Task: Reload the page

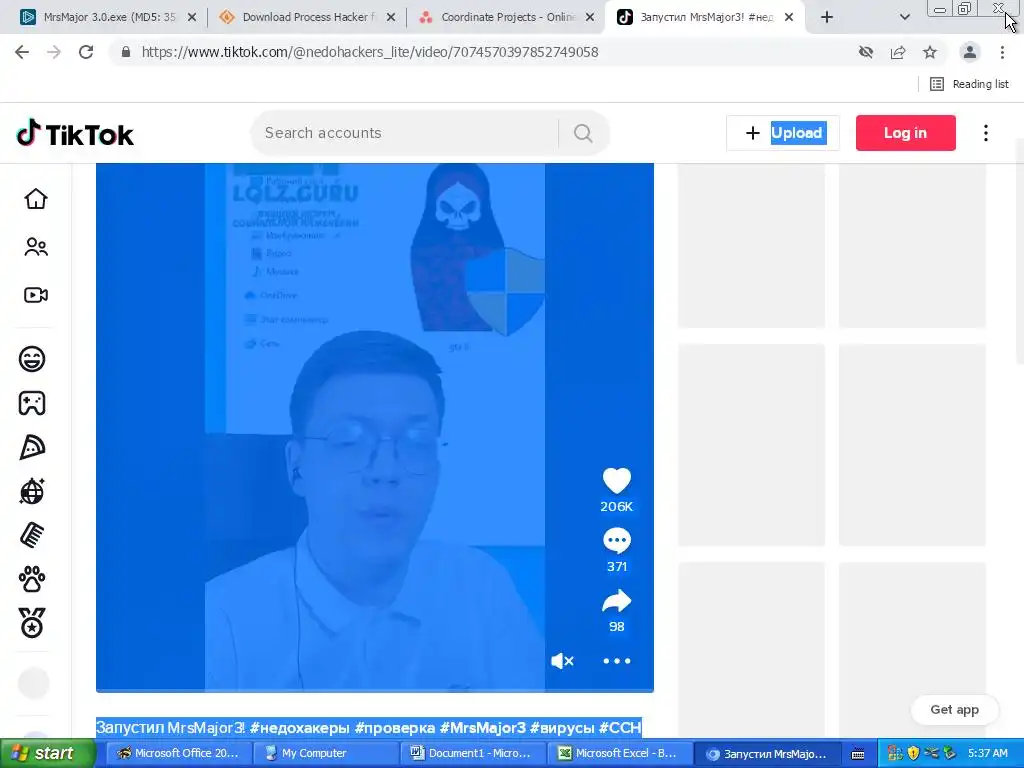Action: click(86, 52)
